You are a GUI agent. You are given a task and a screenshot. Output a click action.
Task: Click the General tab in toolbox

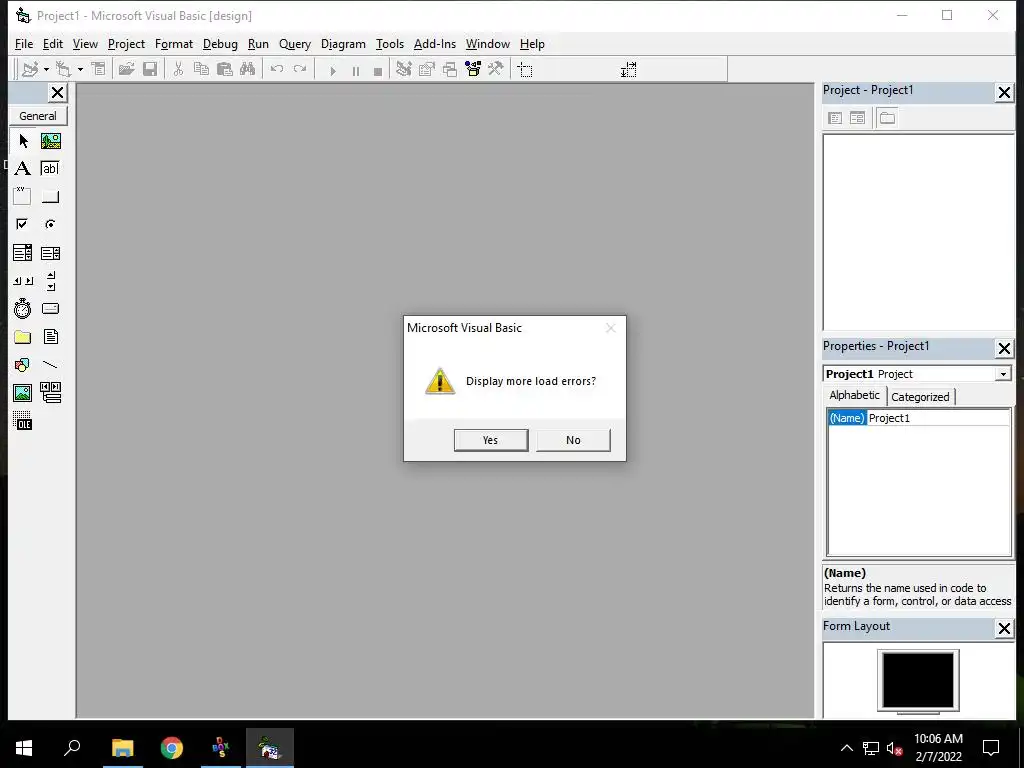pyautogui.click(x=38, y=116)
